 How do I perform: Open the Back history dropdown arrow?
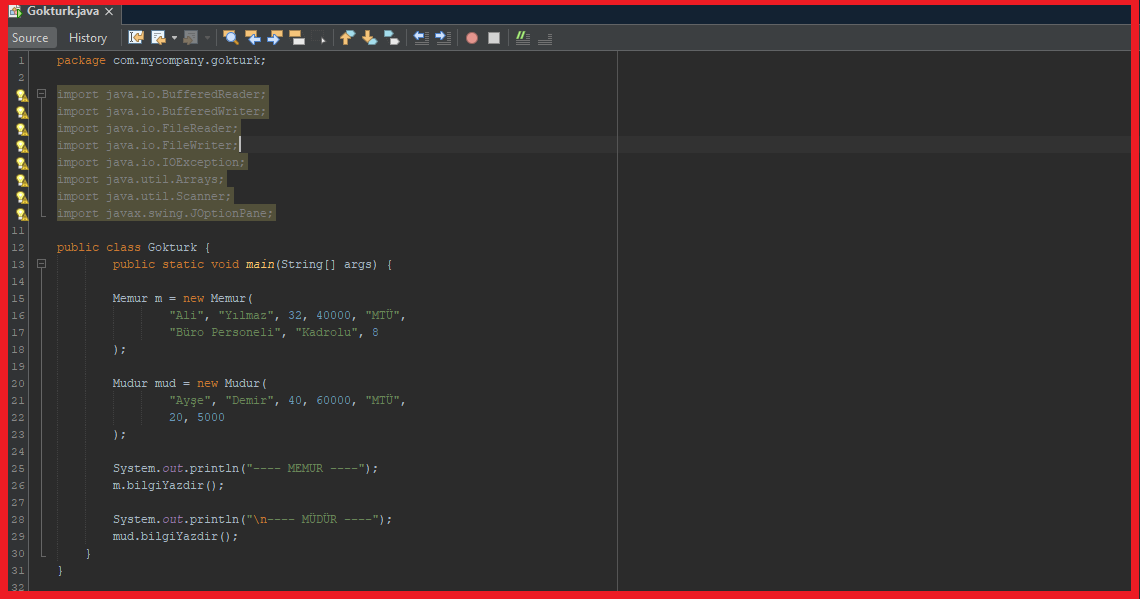point(174,38)
